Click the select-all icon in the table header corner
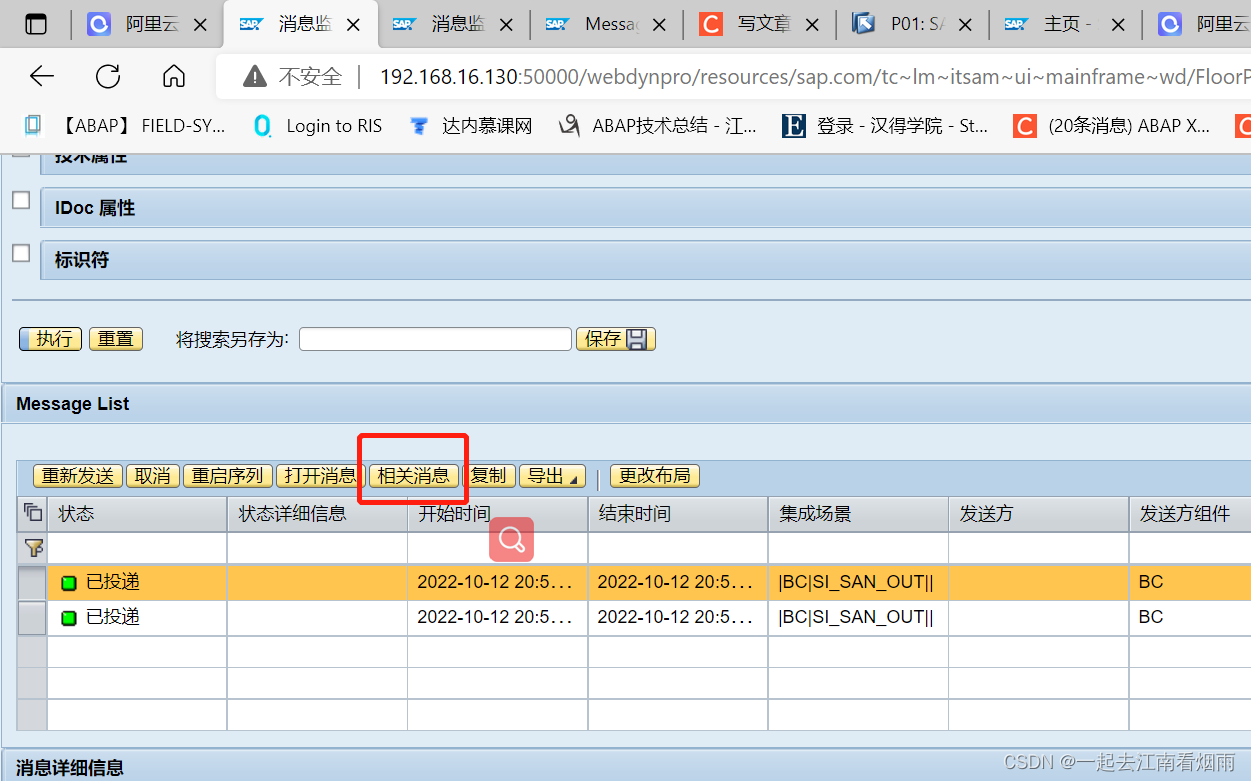1251x781 pixels. 32,512
